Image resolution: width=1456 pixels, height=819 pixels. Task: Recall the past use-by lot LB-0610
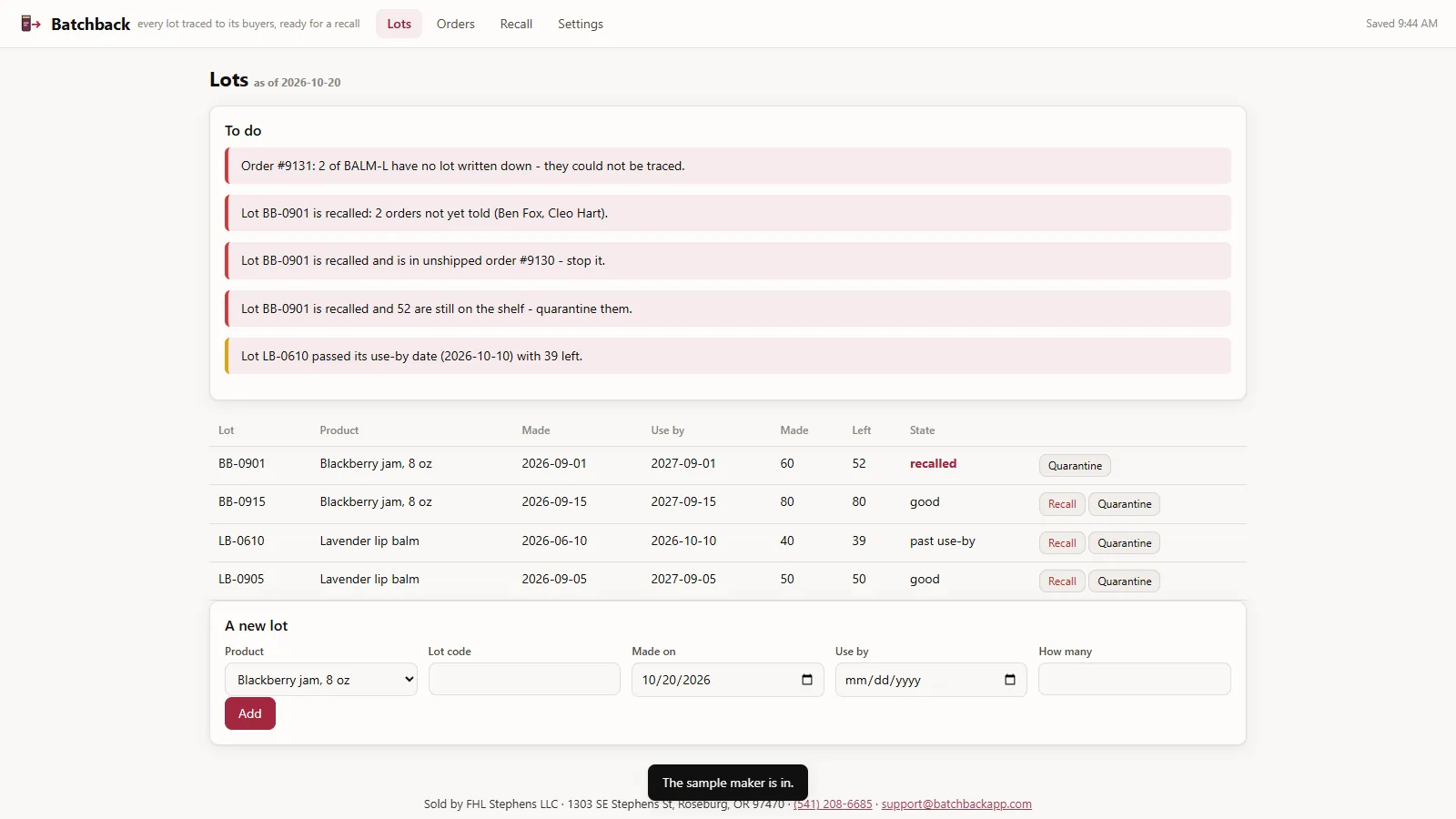pyautogui.click(x=1062, y=543)
